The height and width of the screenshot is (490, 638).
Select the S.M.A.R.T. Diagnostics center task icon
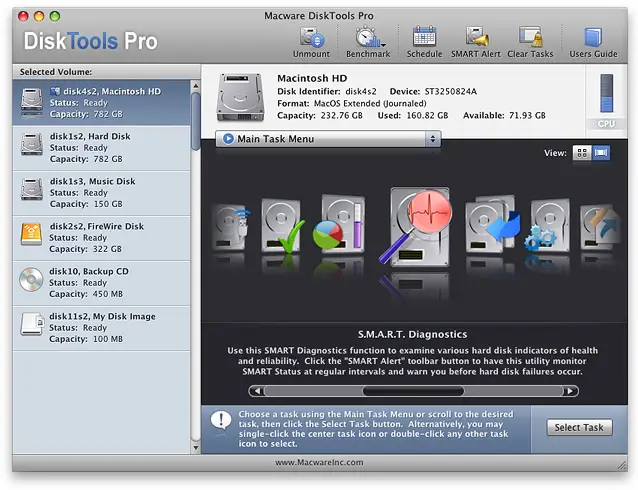pyautogui.click(x=417, y=226)
